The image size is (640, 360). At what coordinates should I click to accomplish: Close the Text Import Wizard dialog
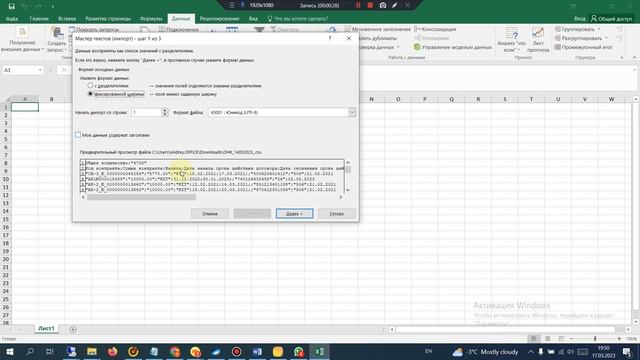(x=349, y=38)
